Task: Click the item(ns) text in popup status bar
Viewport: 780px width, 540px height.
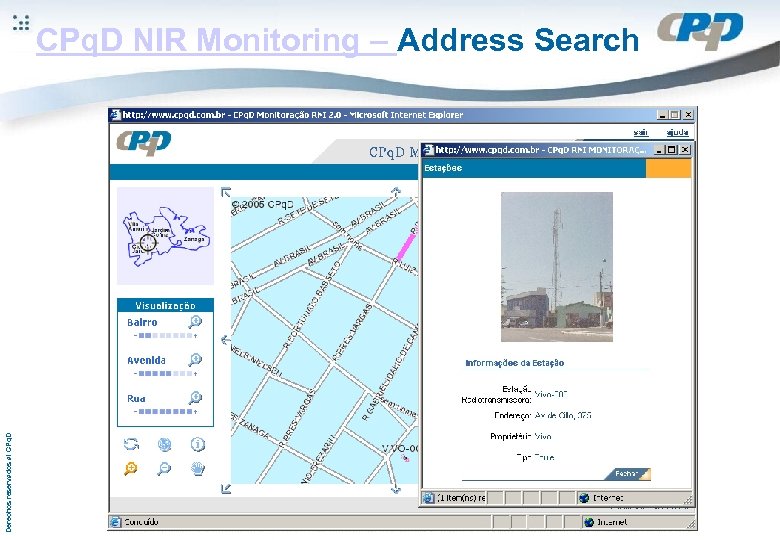Action: 461,498
